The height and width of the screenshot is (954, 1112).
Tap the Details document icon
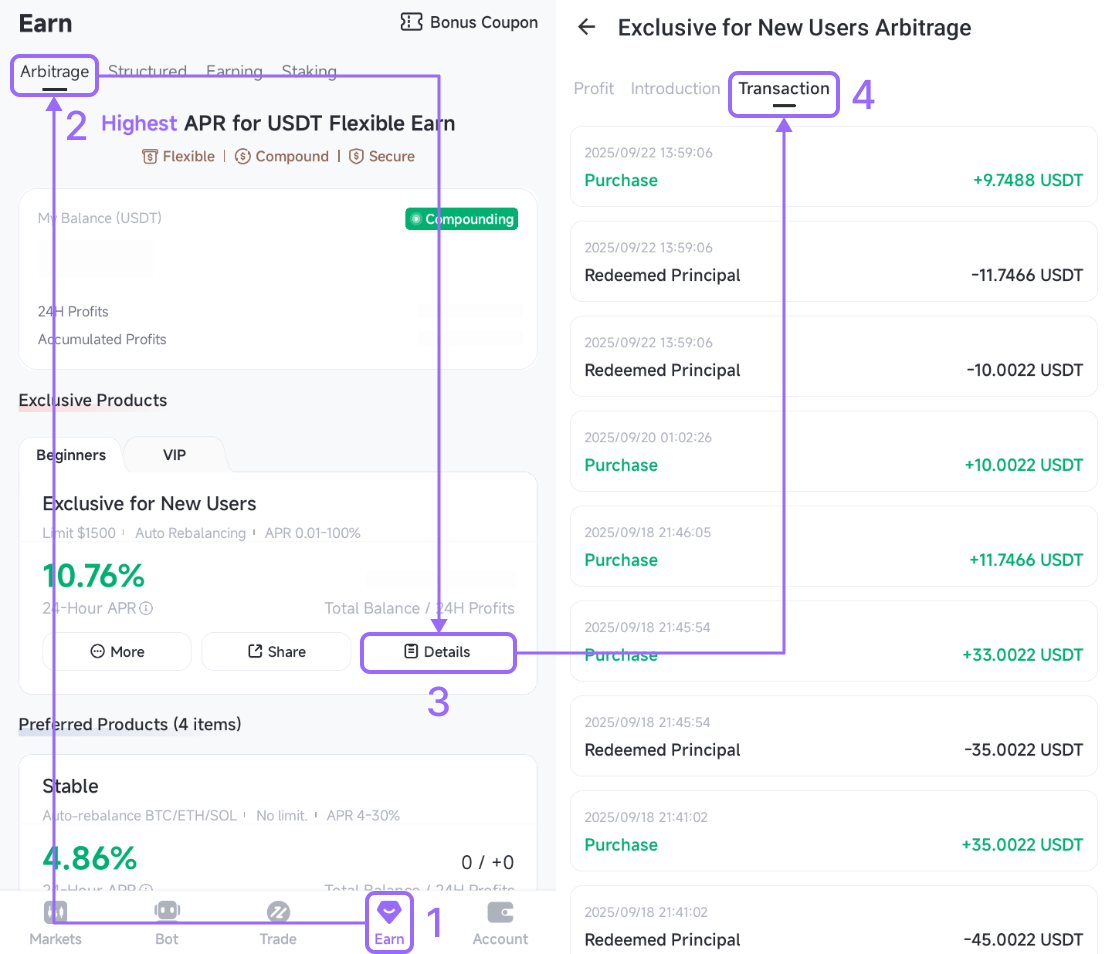411,651
